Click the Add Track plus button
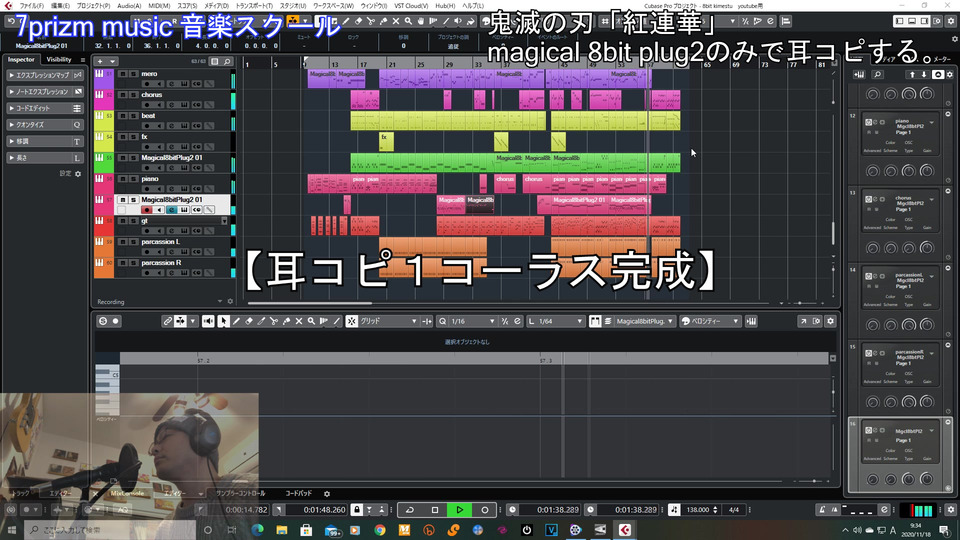Image resolution: width=960 pixels, height=540 pixels. [x=100, y=61]
